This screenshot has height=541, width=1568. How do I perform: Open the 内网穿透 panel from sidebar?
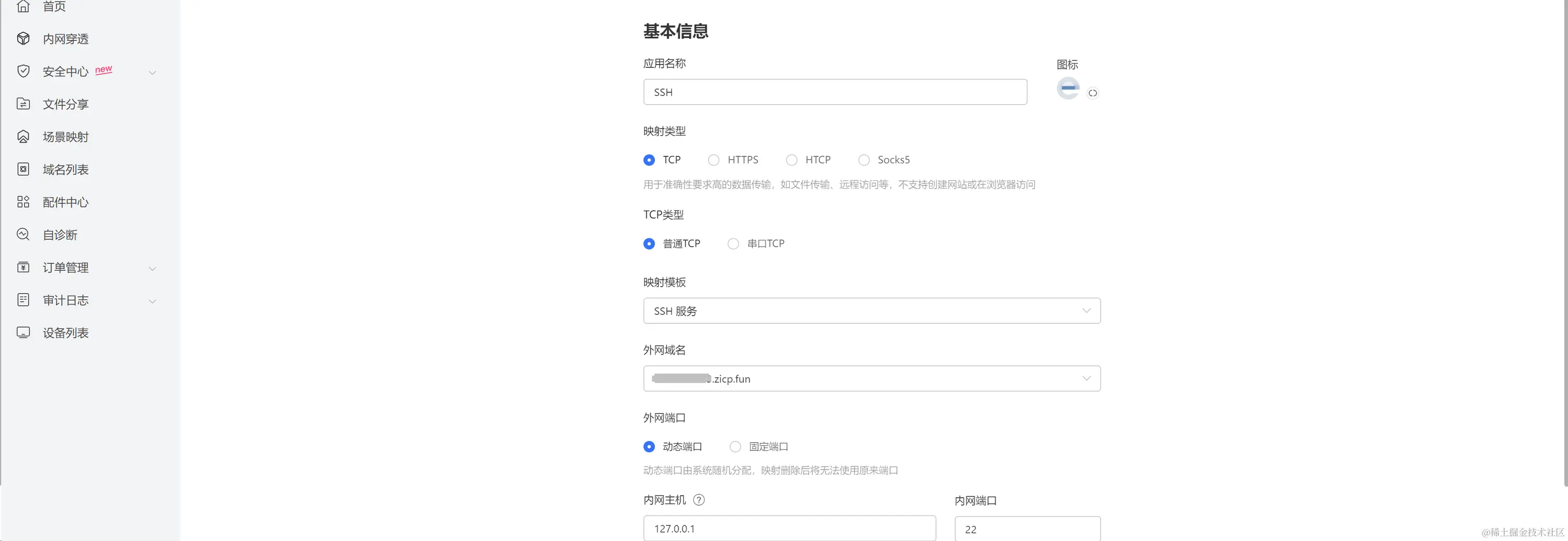pyautogui.click(x=65, y=39)
